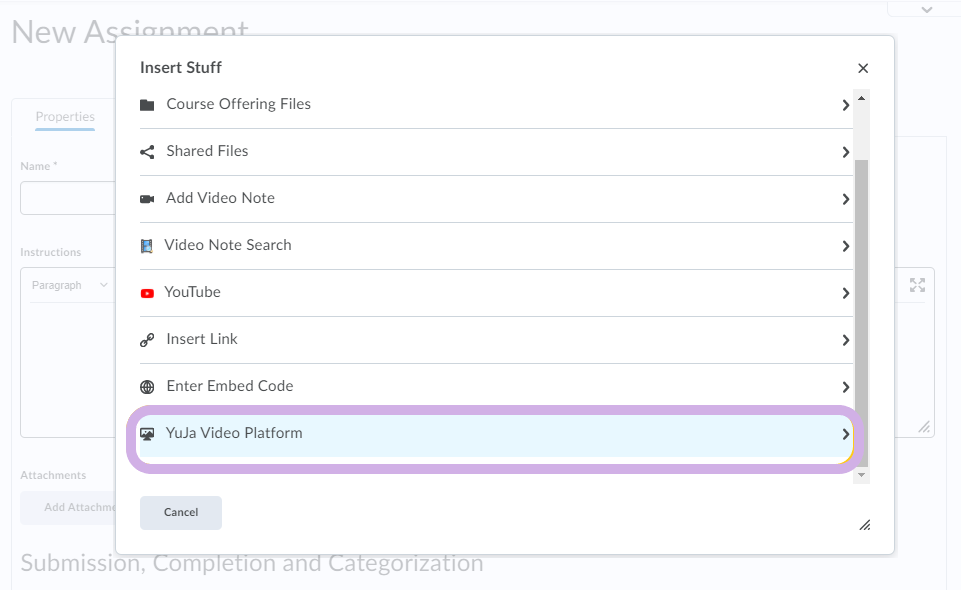Expand the Shared Files chevron arrow

tap(846, 152)
